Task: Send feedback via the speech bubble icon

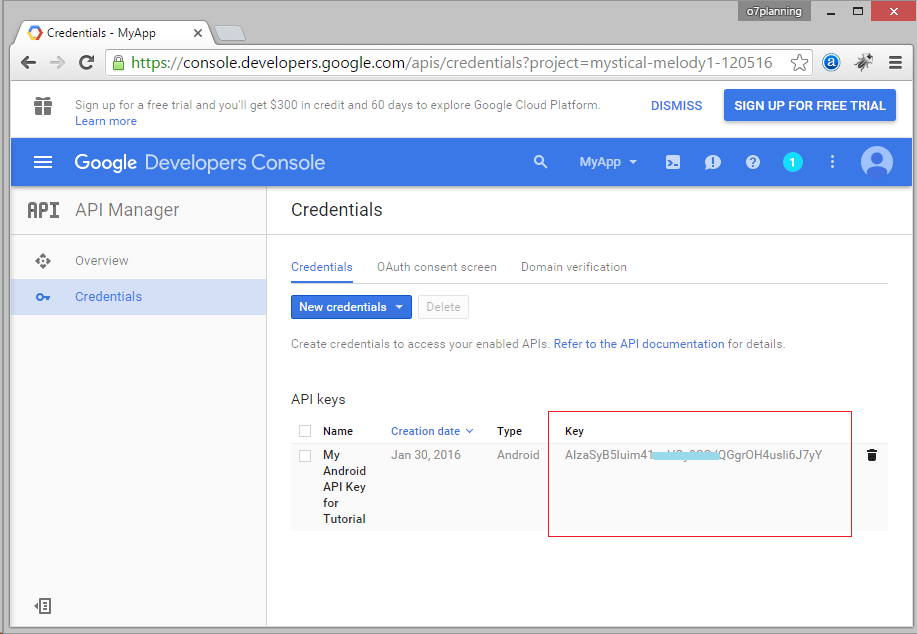Action: [712, 162]
